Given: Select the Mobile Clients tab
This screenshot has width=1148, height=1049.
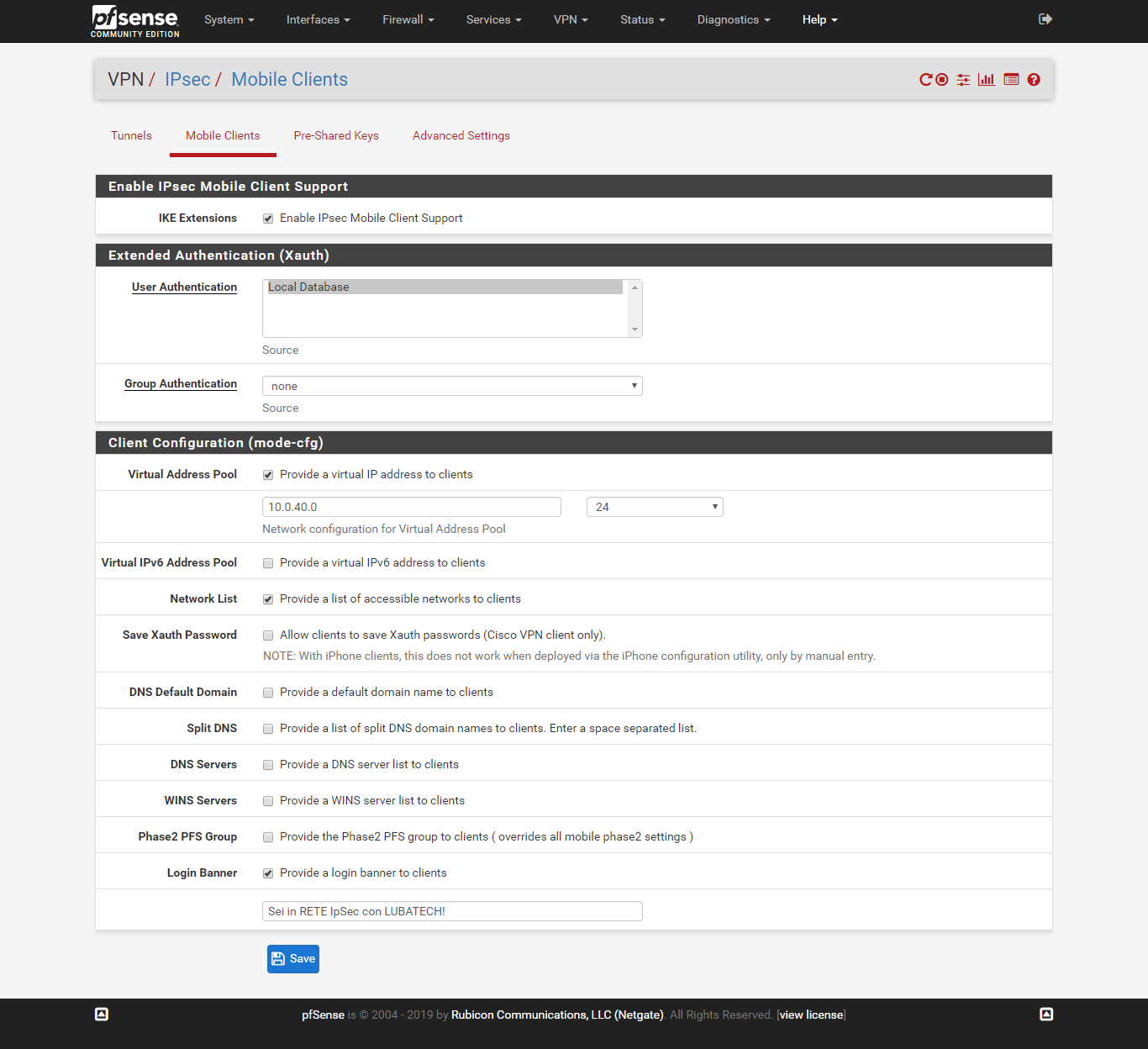Looking at the screenshot, I should pos(223,135).
